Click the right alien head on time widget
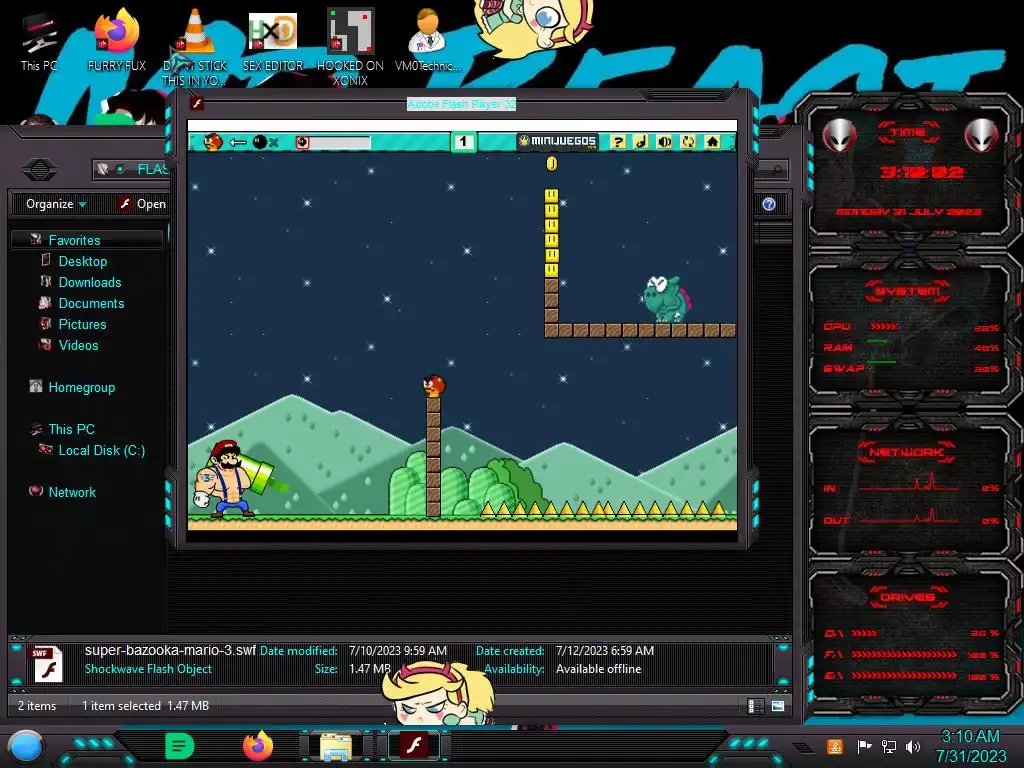1024x768 pixels. pyautogui.click(x=982, y=135)
